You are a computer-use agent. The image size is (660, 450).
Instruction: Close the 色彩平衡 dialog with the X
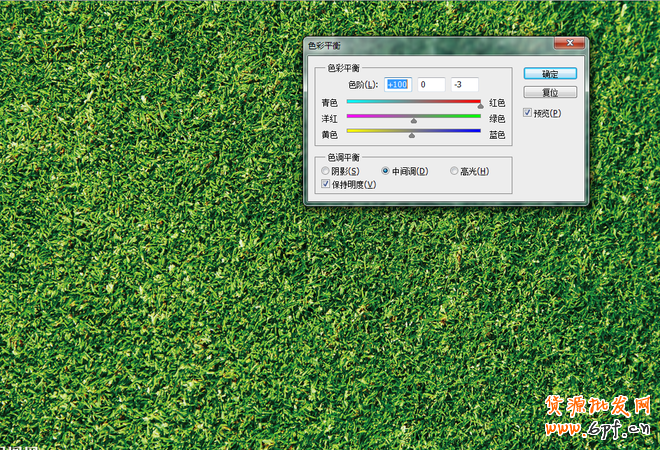pyautogui.click(x=570, y=43)
